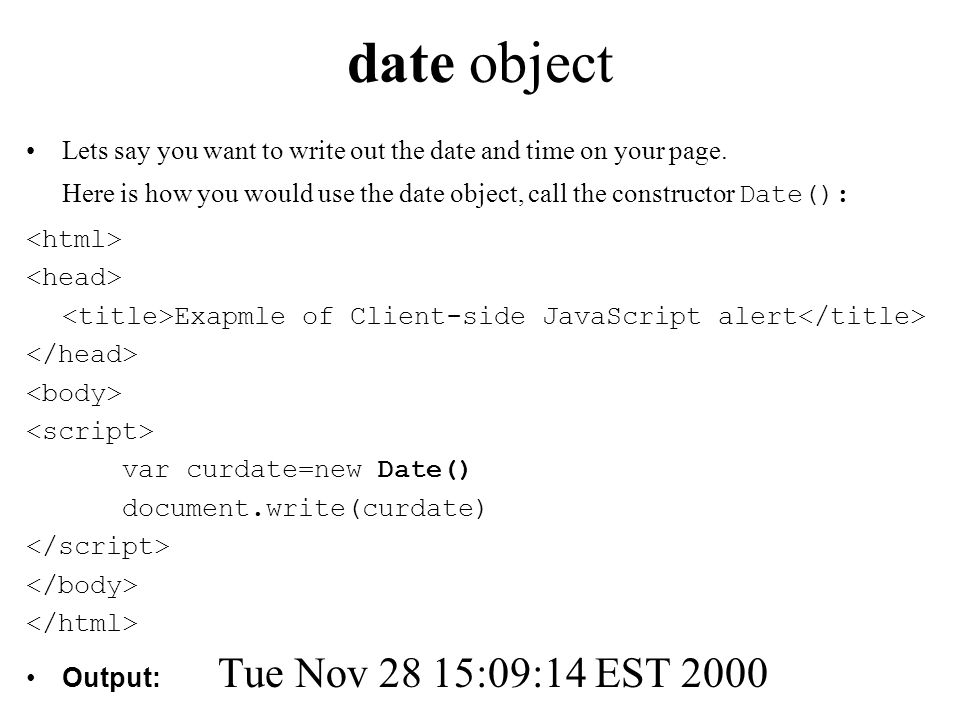
Task: Click the opening <head> tag line
Action: pos(74,277)
